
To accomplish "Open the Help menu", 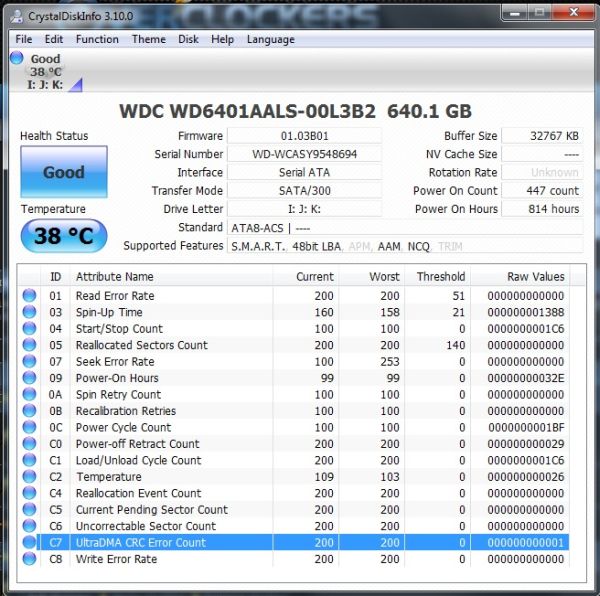I will [222, 39].
